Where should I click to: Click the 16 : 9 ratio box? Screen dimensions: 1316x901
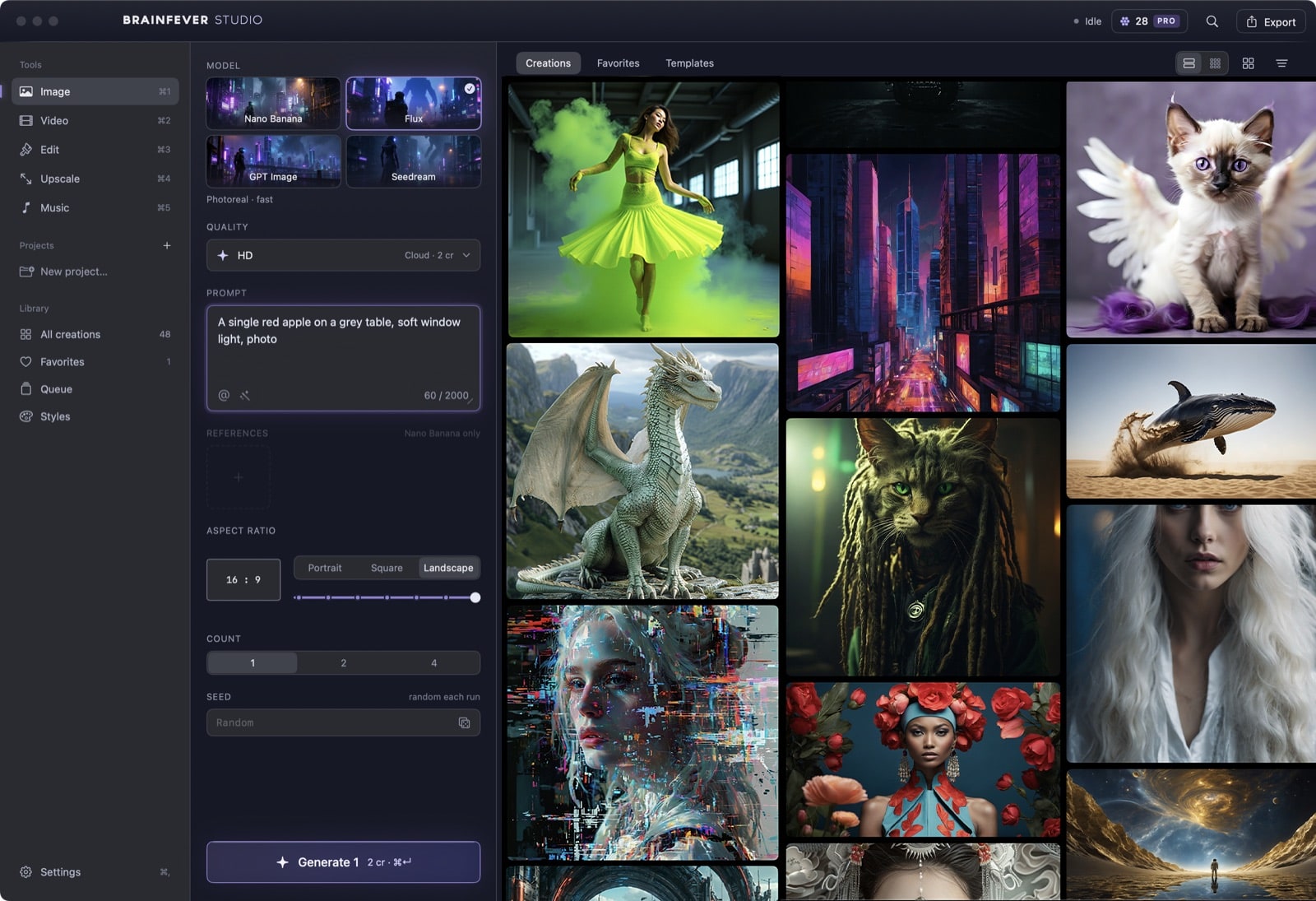coord(243,580)
